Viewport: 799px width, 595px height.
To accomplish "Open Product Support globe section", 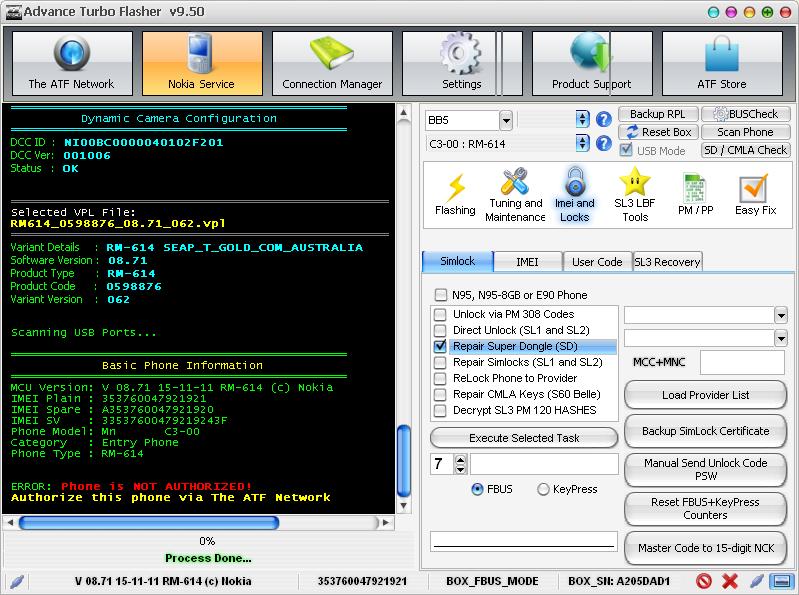I will click(x=592, y=63).
